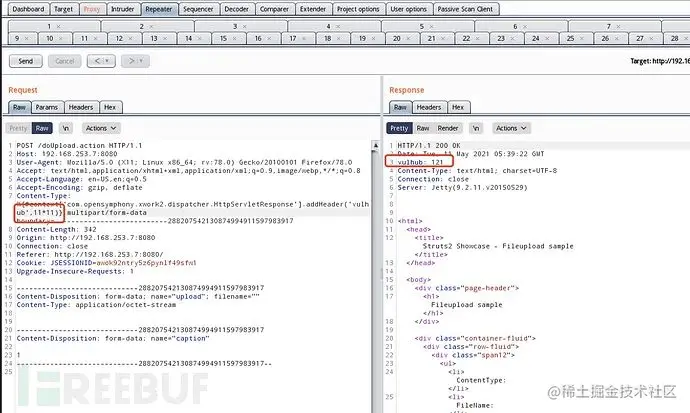690x413 pixels.
Task: Switch to the Comparer tab
Action: click(x=274, y=9)
